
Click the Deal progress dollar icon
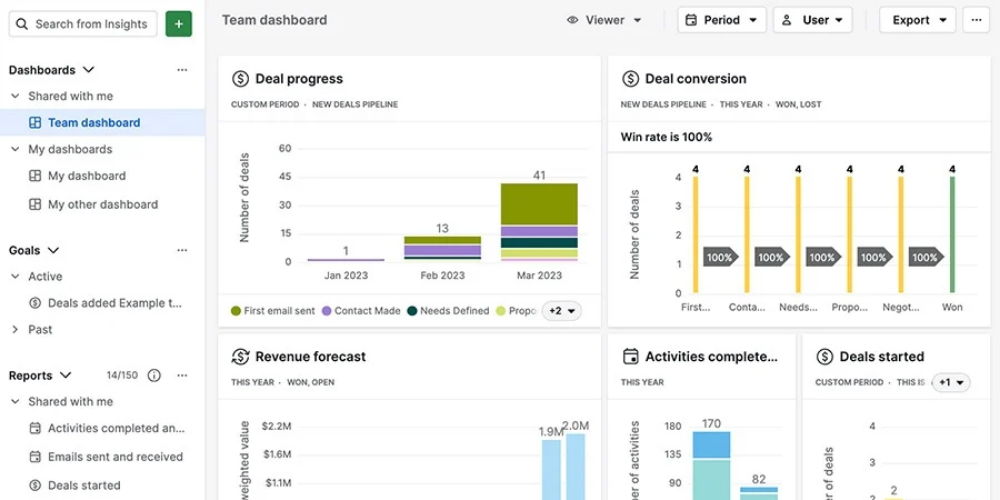coord(240,79)
